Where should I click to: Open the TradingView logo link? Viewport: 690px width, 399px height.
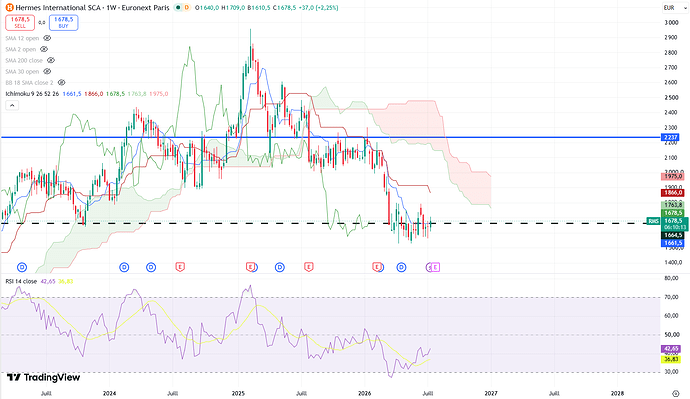[43, 377]
